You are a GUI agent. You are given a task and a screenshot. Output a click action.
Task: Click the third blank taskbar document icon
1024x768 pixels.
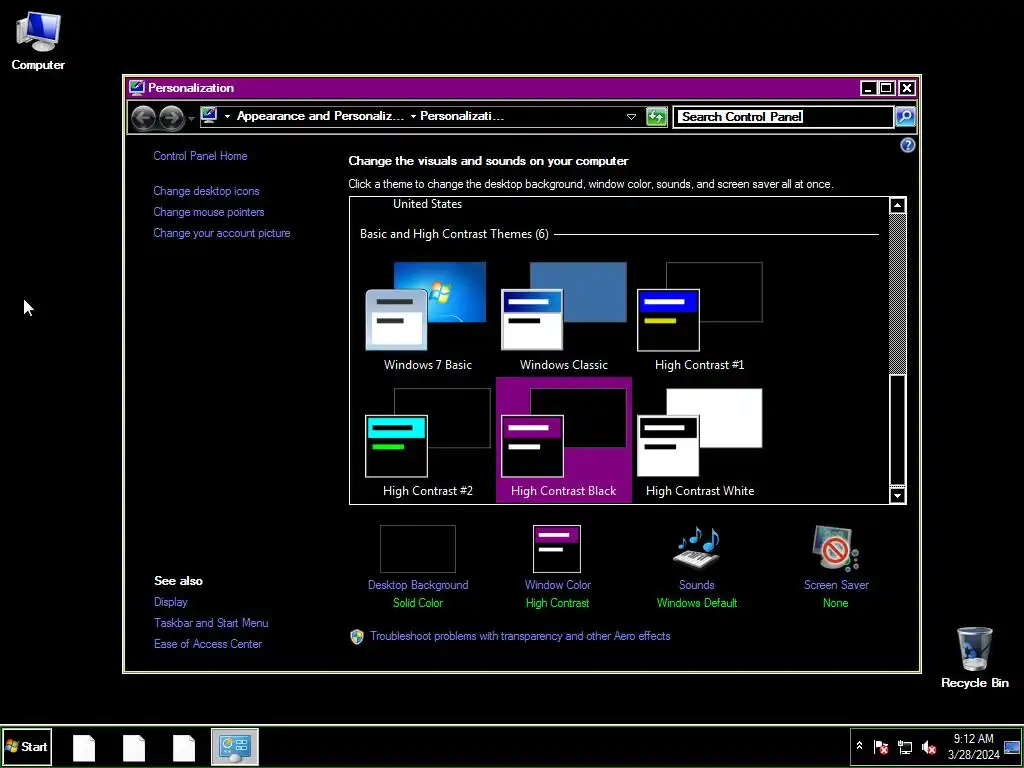pyautogui.click(x=184, y=747)
